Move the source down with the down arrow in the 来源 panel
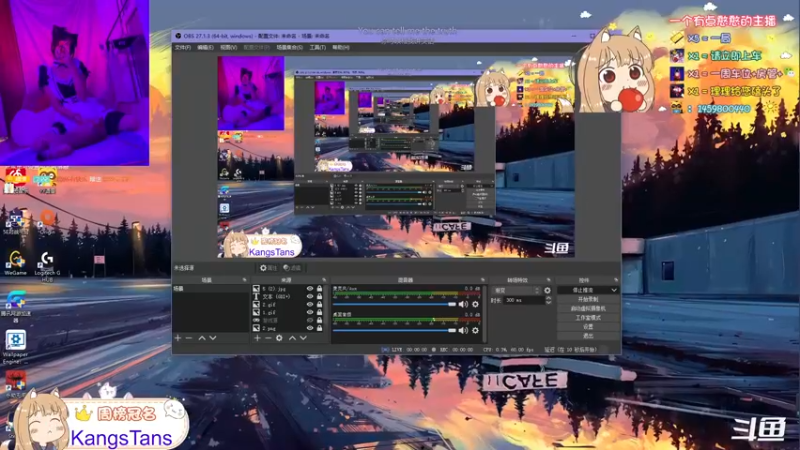The height and width of the screenshot is (450, 800). (303, 338)
